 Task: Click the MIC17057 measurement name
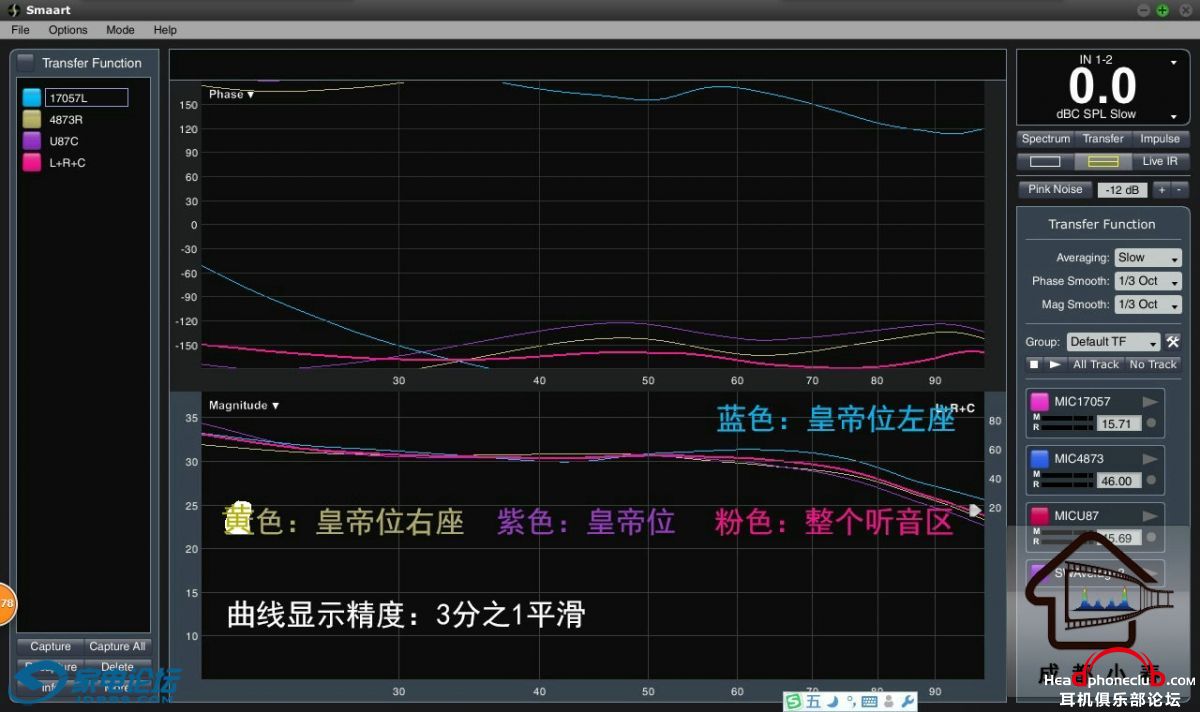coord(1082,402)
